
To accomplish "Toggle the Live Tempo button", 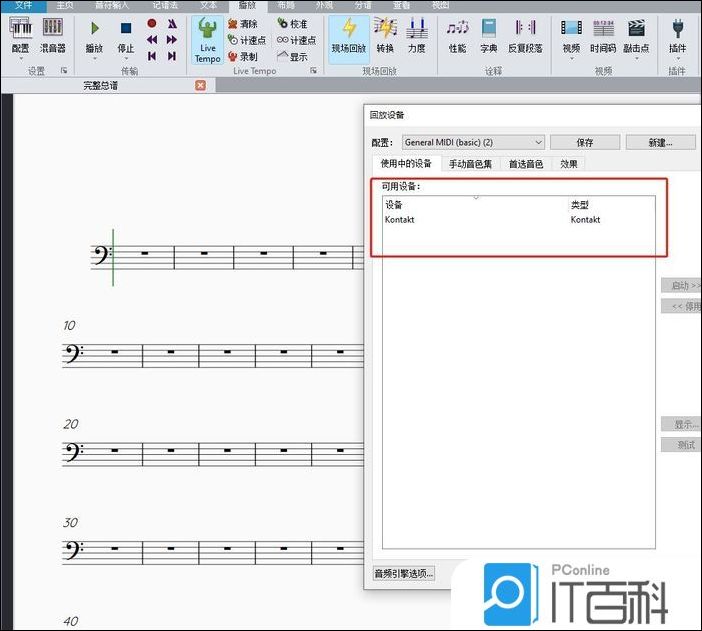I will [207, 40].
